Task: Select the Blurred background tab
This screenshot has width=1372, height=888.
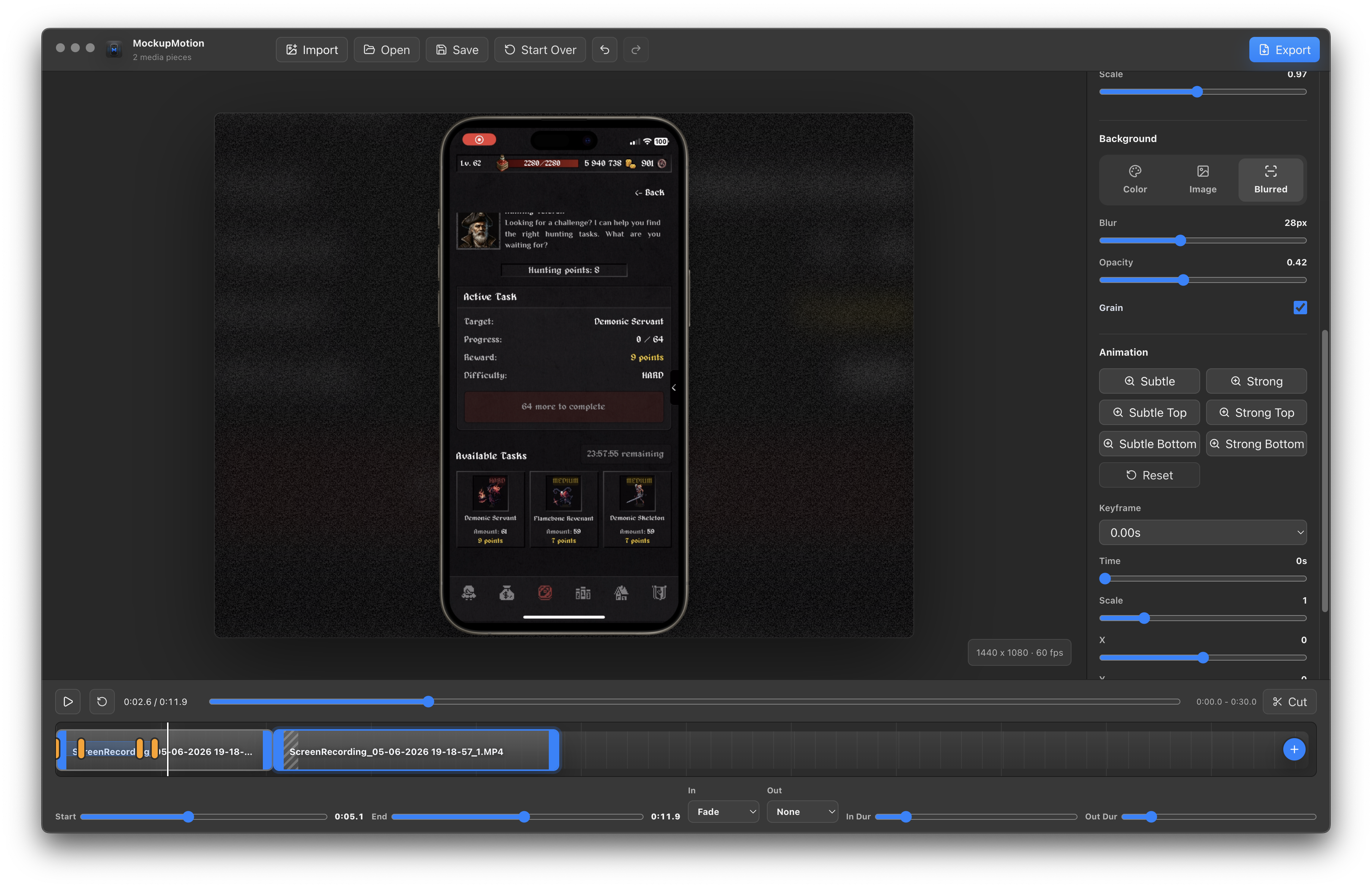Action: click(1271, 179)
